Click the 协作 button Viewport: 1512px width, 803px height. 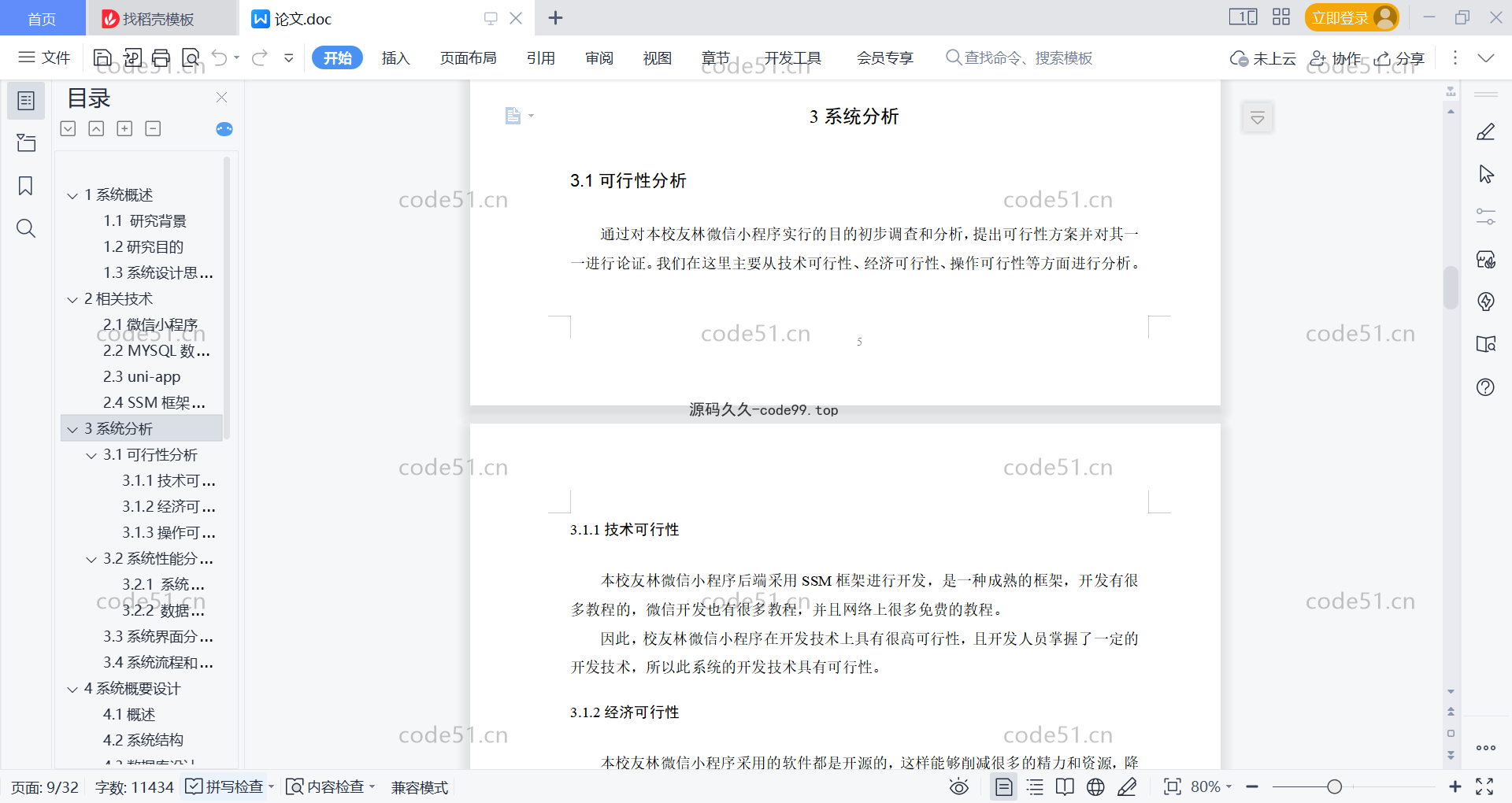[x=1335, y=58]
